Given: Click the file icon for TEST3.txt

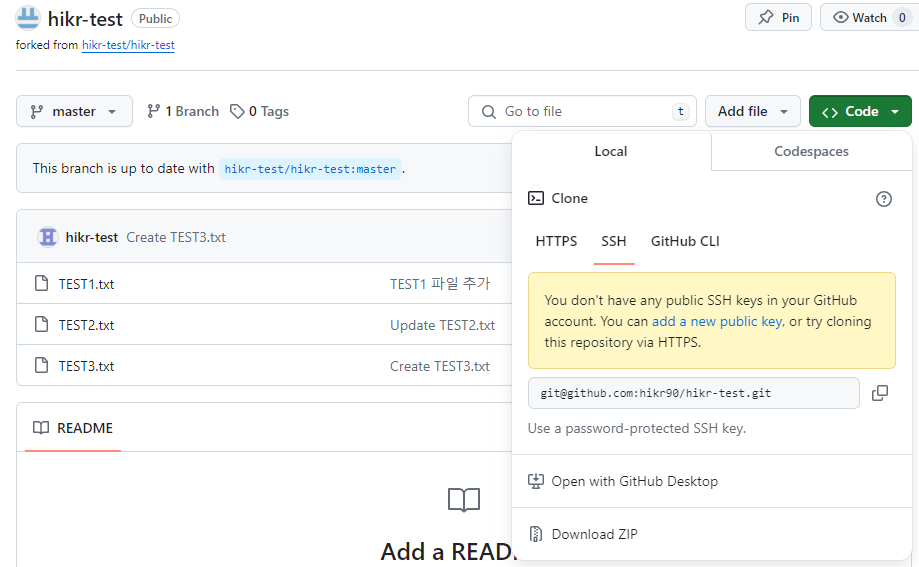Looking at the screenshot, I should (42, 365).
